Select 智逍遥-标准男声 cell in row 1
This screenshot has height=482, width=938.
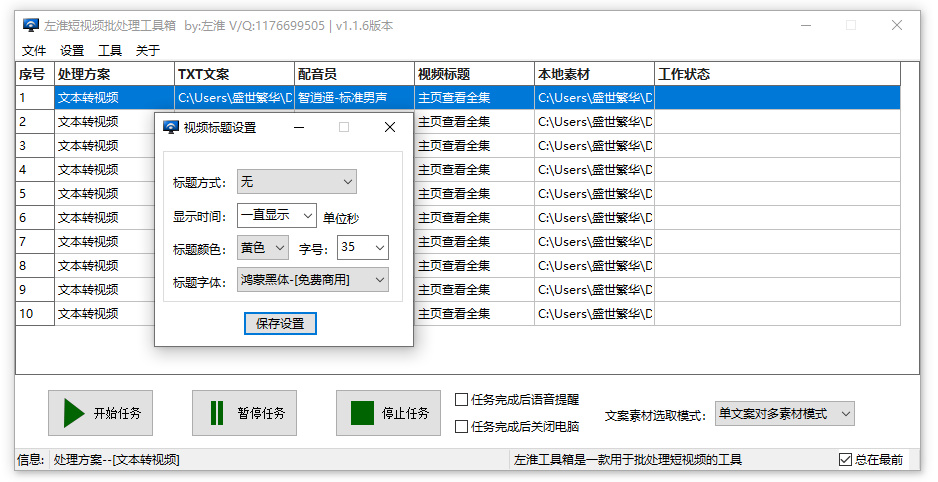click(x=354, y=97)
